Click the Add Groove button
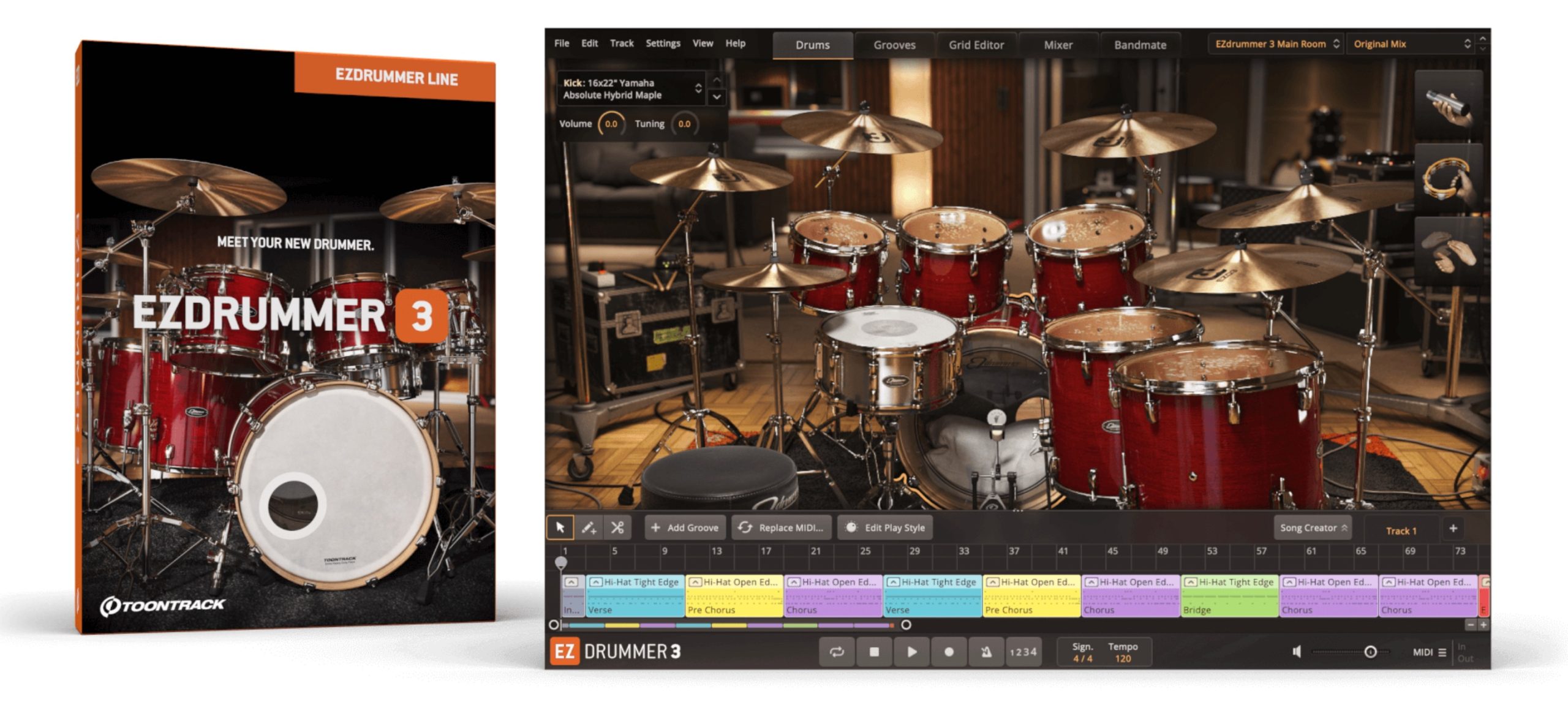Viewport: 1568px width, 702px height. (x=685, y=527)
